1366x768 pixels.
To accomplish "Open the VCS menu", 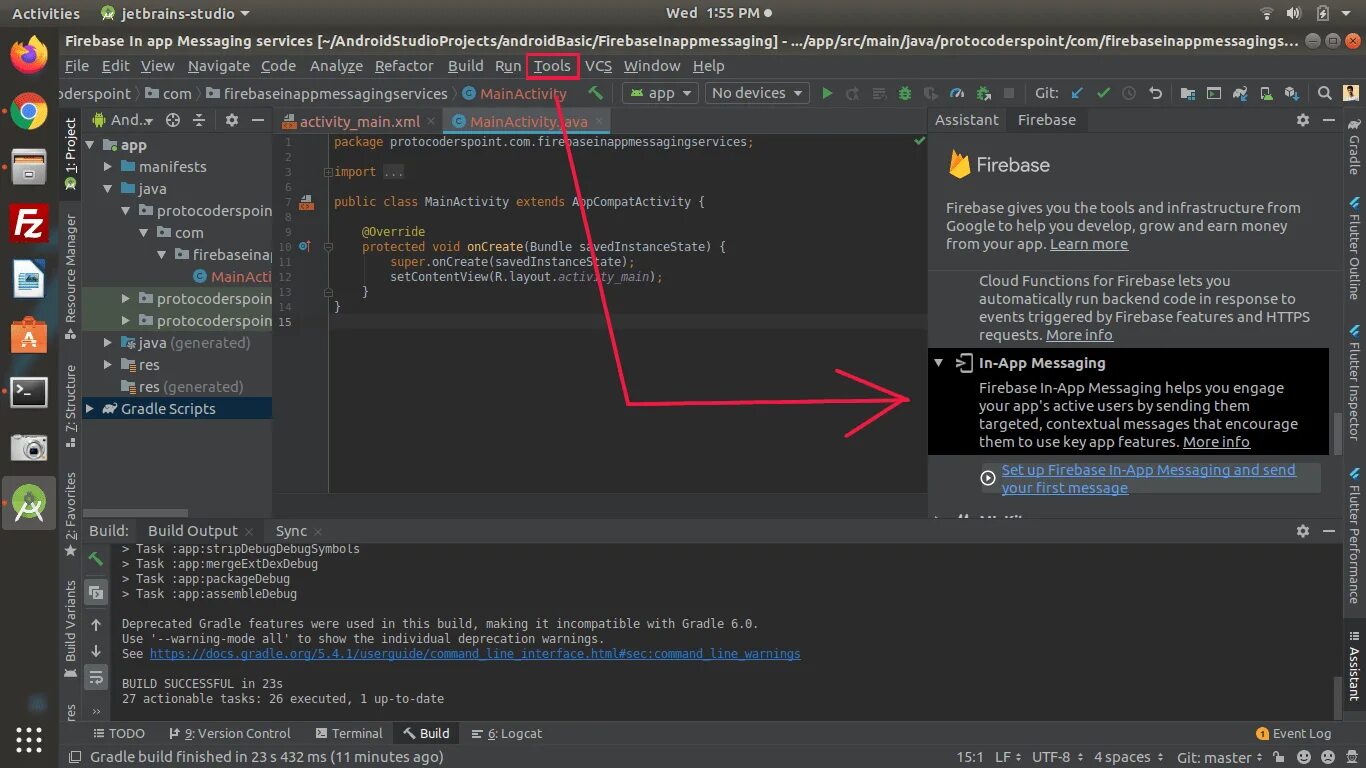I will click(598, 66).
